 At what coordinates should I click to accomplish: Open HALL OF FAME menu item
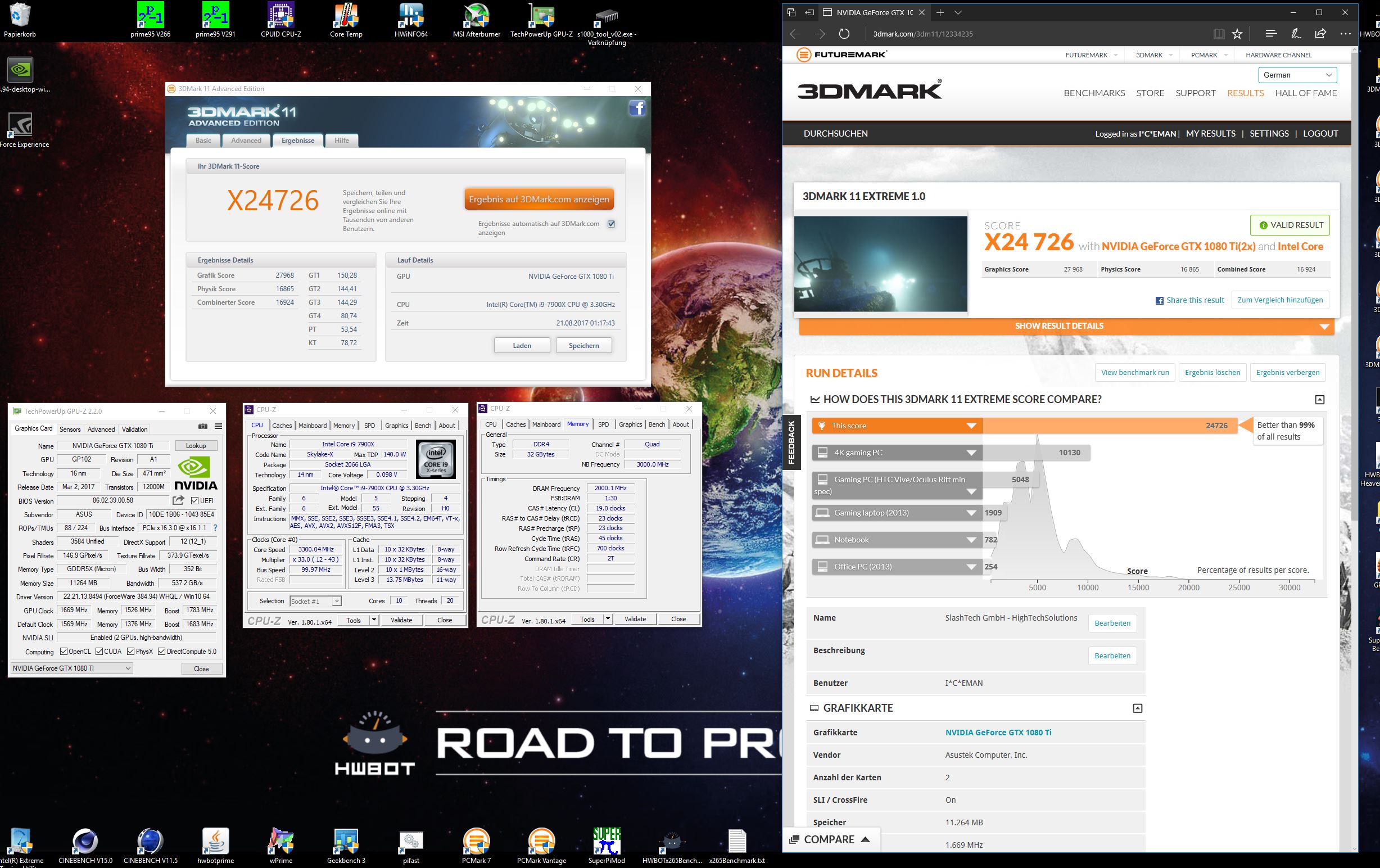tap(1306, 93)
